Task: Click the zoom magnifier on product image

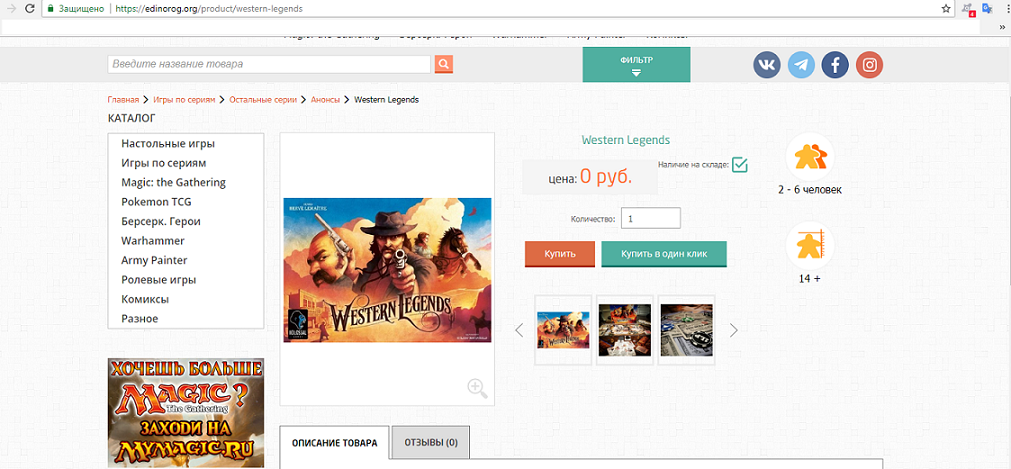Action: point(477,388)
